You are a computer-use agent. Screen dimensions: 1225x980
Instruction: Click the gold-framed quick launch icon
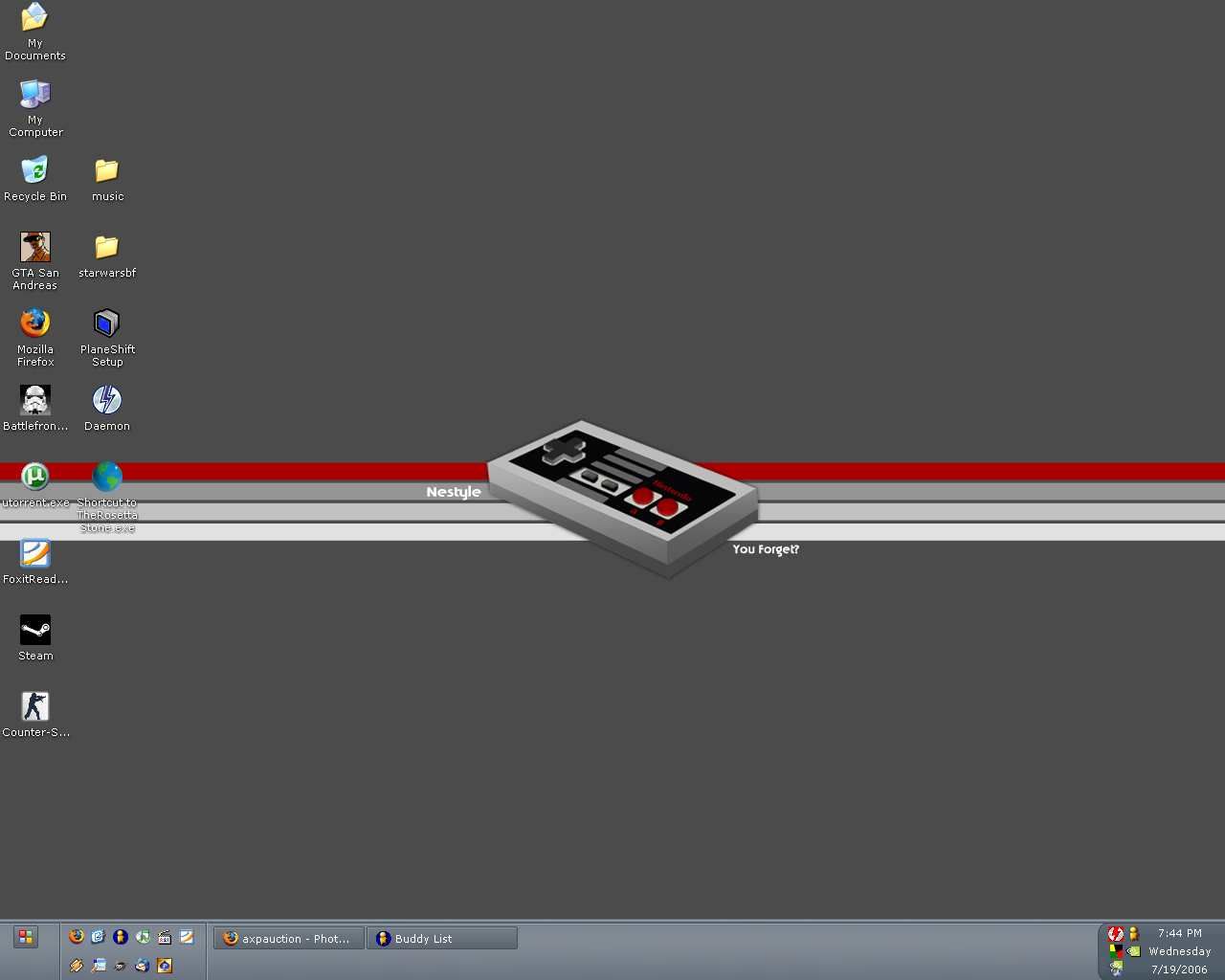point(165,966)
